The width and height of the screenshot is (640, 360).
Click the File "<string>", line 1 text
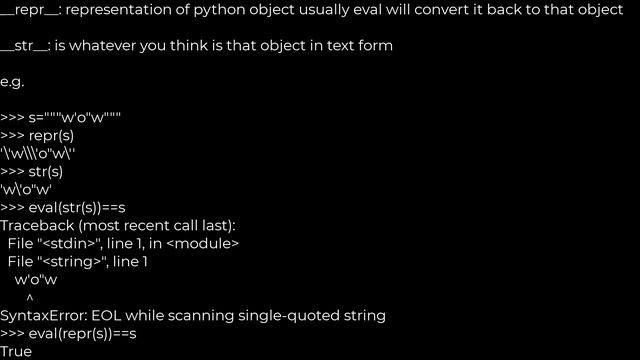point(78,262)
